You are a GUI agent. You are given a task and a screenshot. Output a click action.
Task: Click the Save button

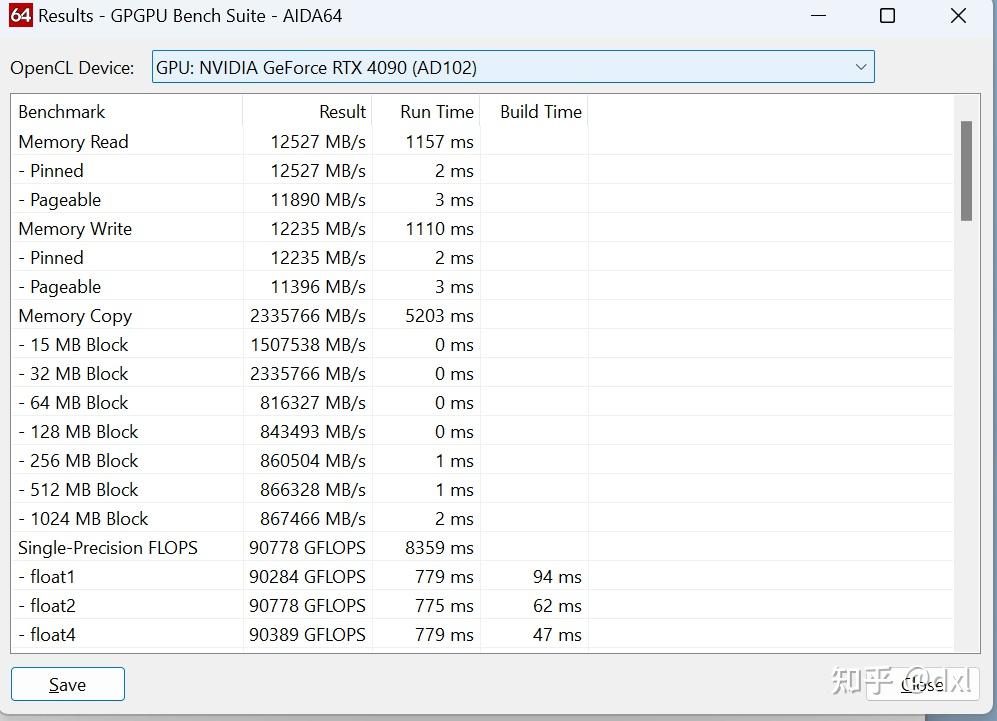(x=67, y=684)
